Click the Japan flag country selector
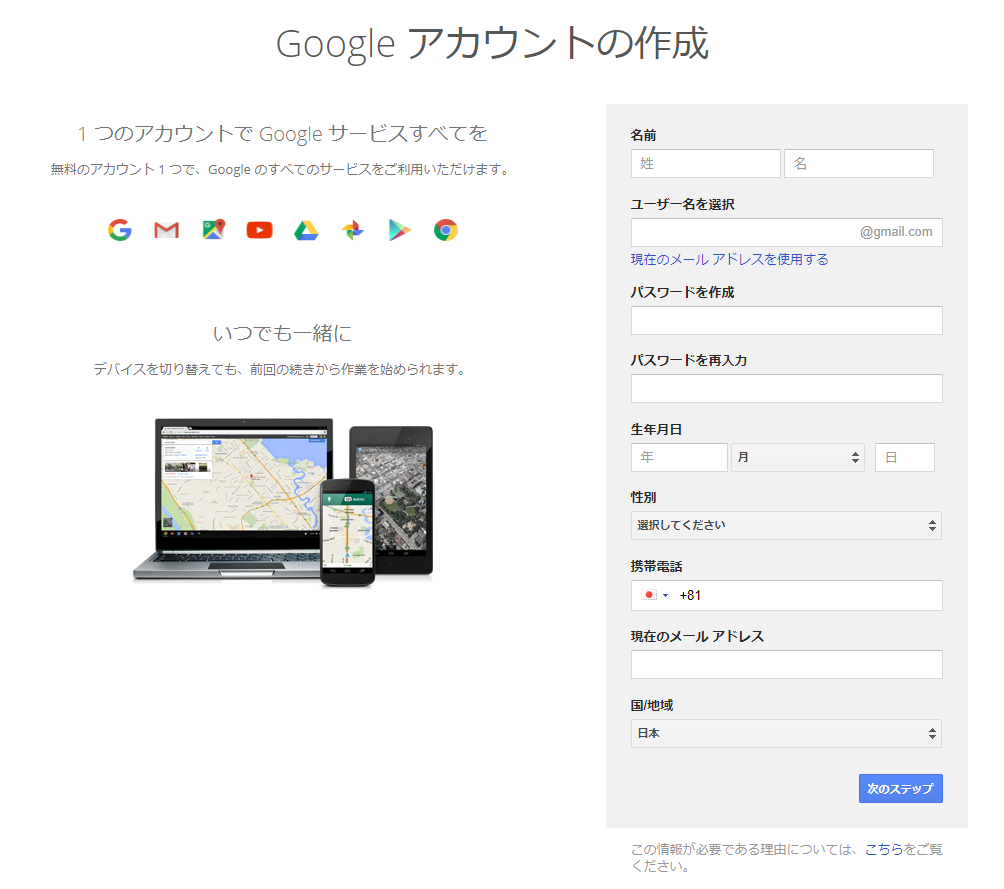Screen dimensions: 1004x889 coord(655,595)
